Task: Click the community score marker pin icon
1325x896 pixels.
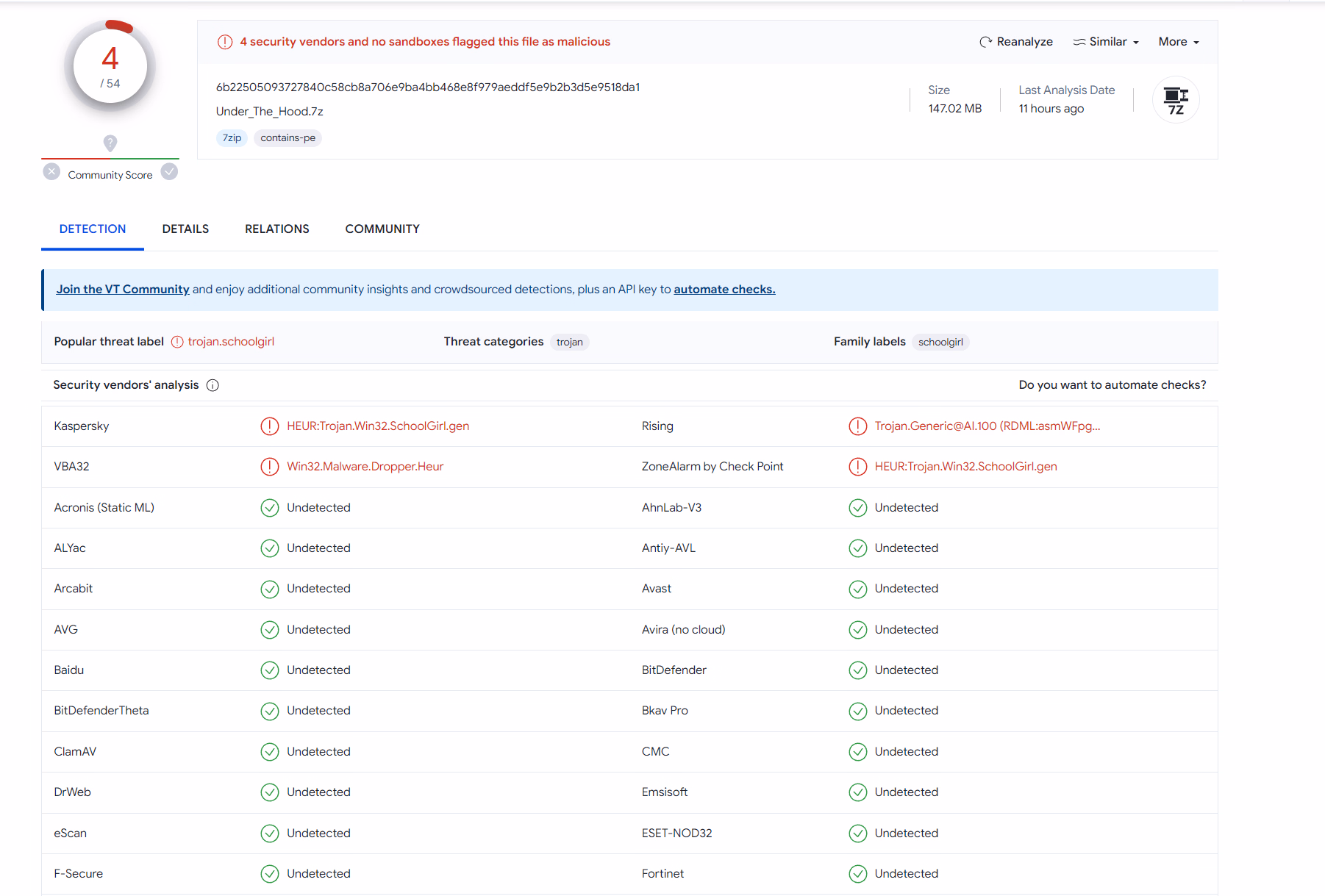Action: pos(110,143)
